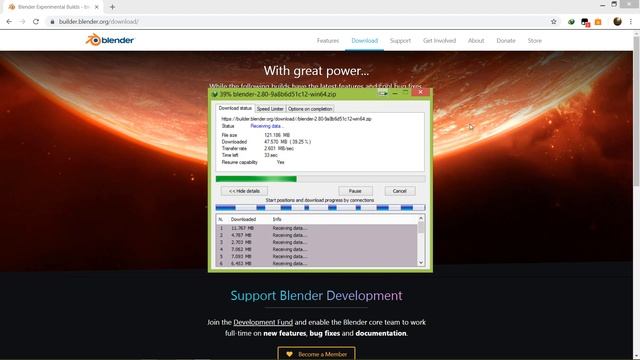Open the Download nav item
Image resolution: width=640 pixels, height=360 pixels.
coord(364,41)
